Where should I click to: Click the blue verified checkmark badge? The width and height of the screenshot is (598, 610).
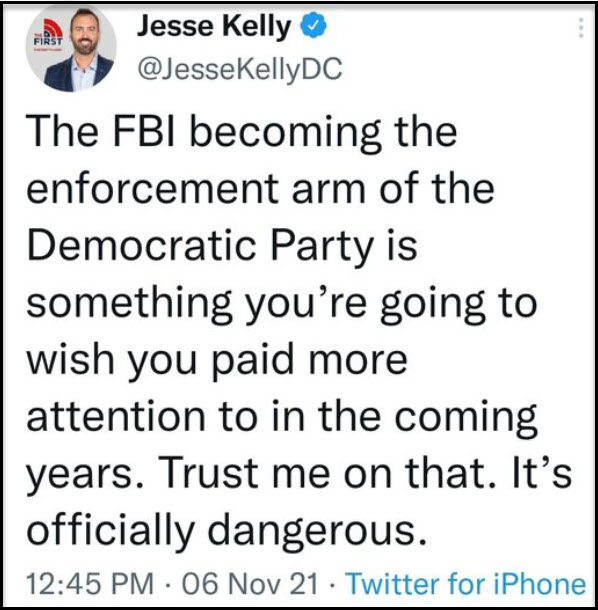pos(313,25)
